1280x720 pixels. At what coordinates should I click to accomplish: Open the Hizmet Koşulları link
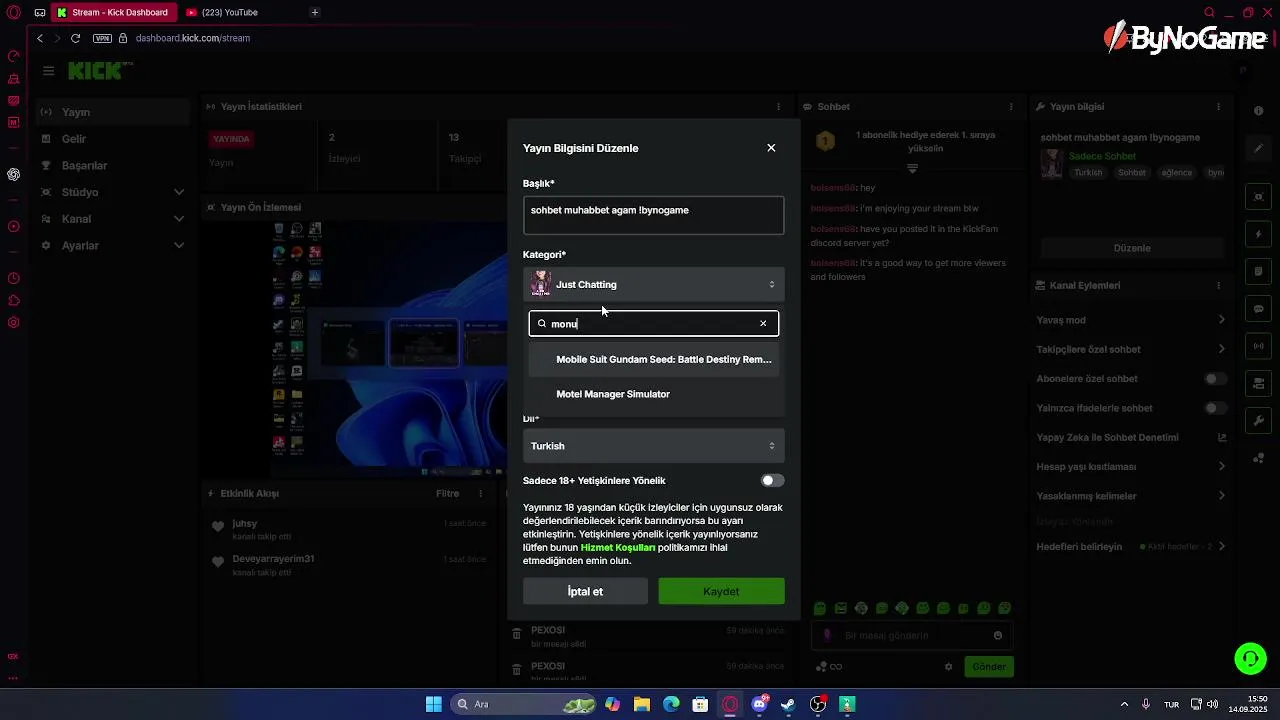(618, 548)
